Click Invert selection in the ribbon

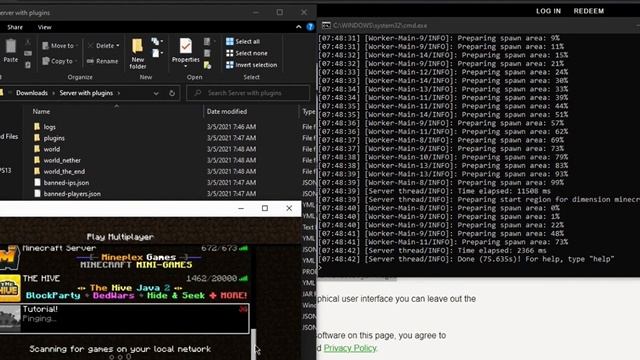[251, 64]
